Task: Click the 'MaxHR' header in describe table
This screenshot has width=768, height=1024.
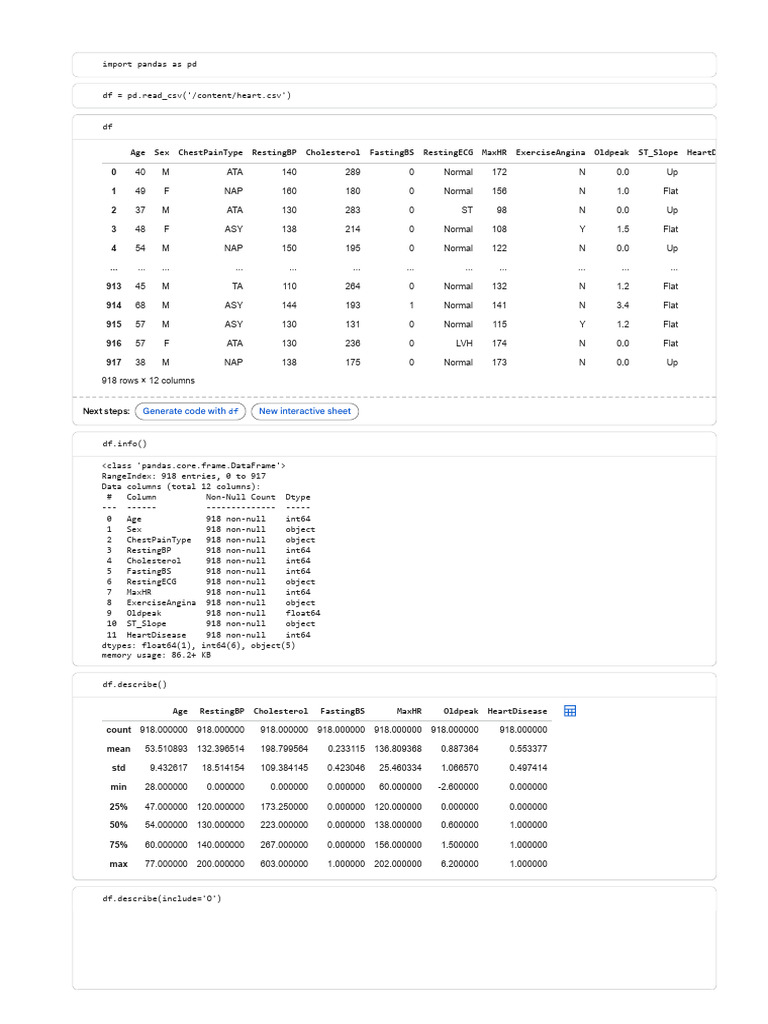Action: click(x=409, y=711)
